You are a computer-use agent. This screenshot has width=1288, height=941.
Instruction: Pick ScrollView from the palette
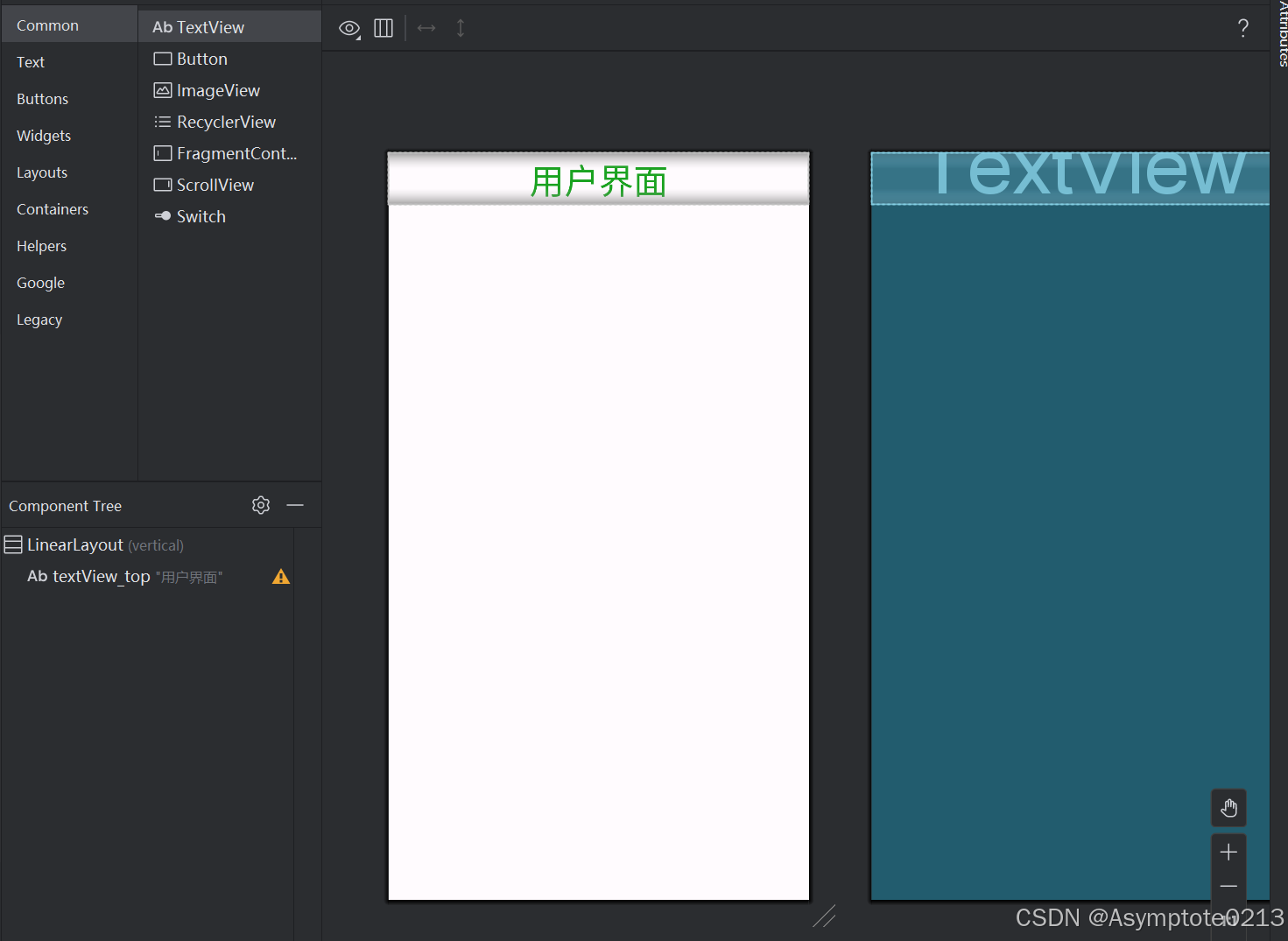point(230,185)
